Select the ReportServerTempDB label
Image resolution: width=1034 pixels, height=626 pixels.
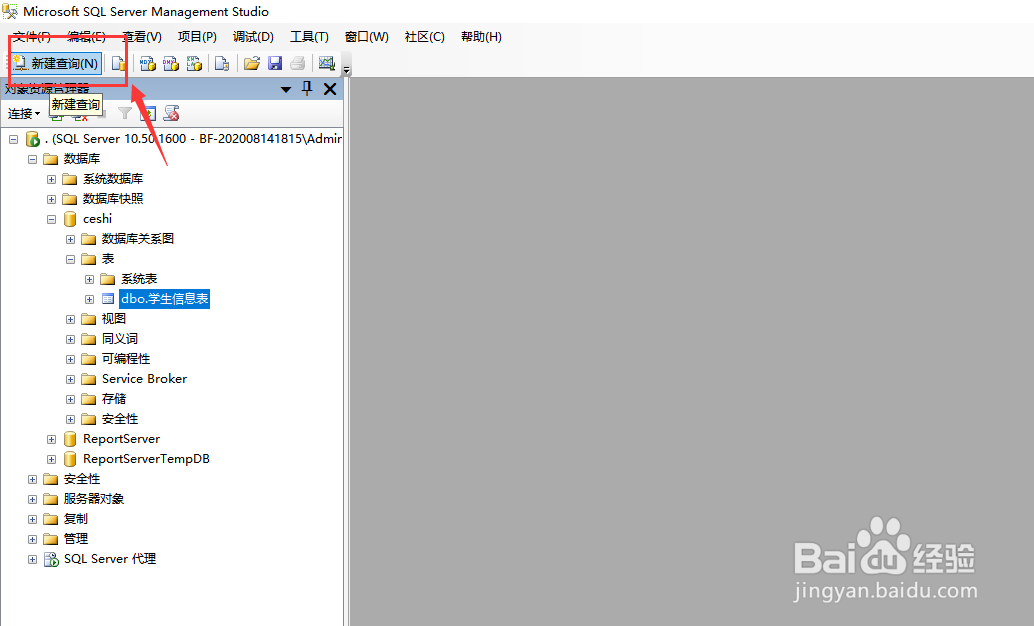coord(146,459)
